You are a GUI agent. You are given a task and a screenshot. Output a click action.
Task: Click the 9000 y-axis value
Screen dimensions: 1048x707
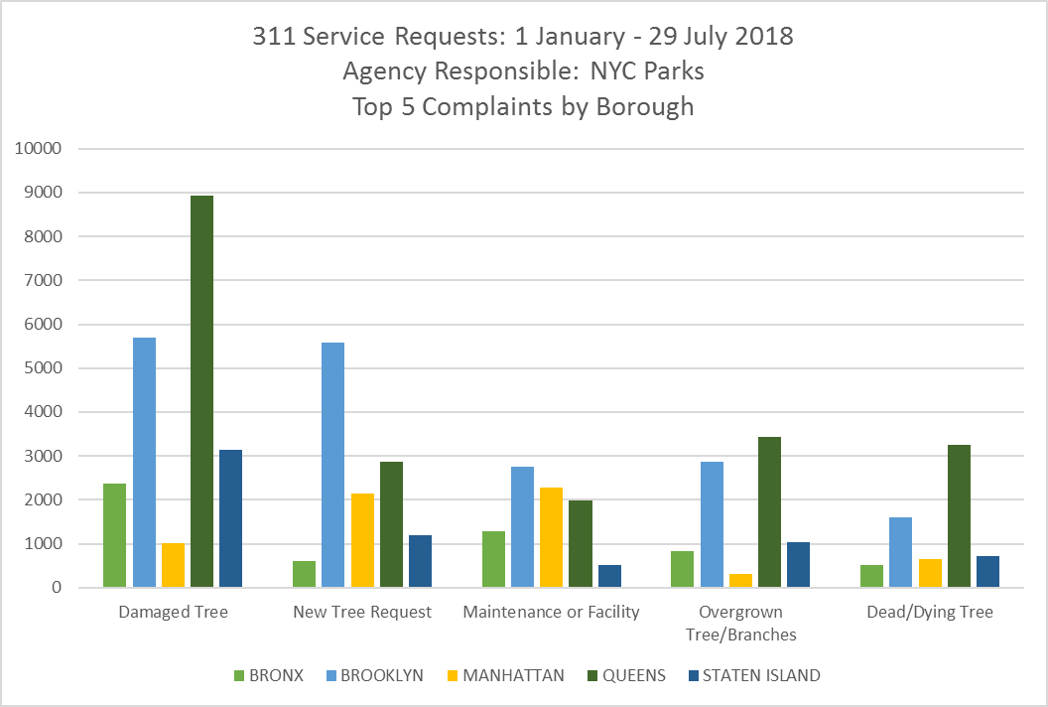pyautogui.click(x=43, y=192)
